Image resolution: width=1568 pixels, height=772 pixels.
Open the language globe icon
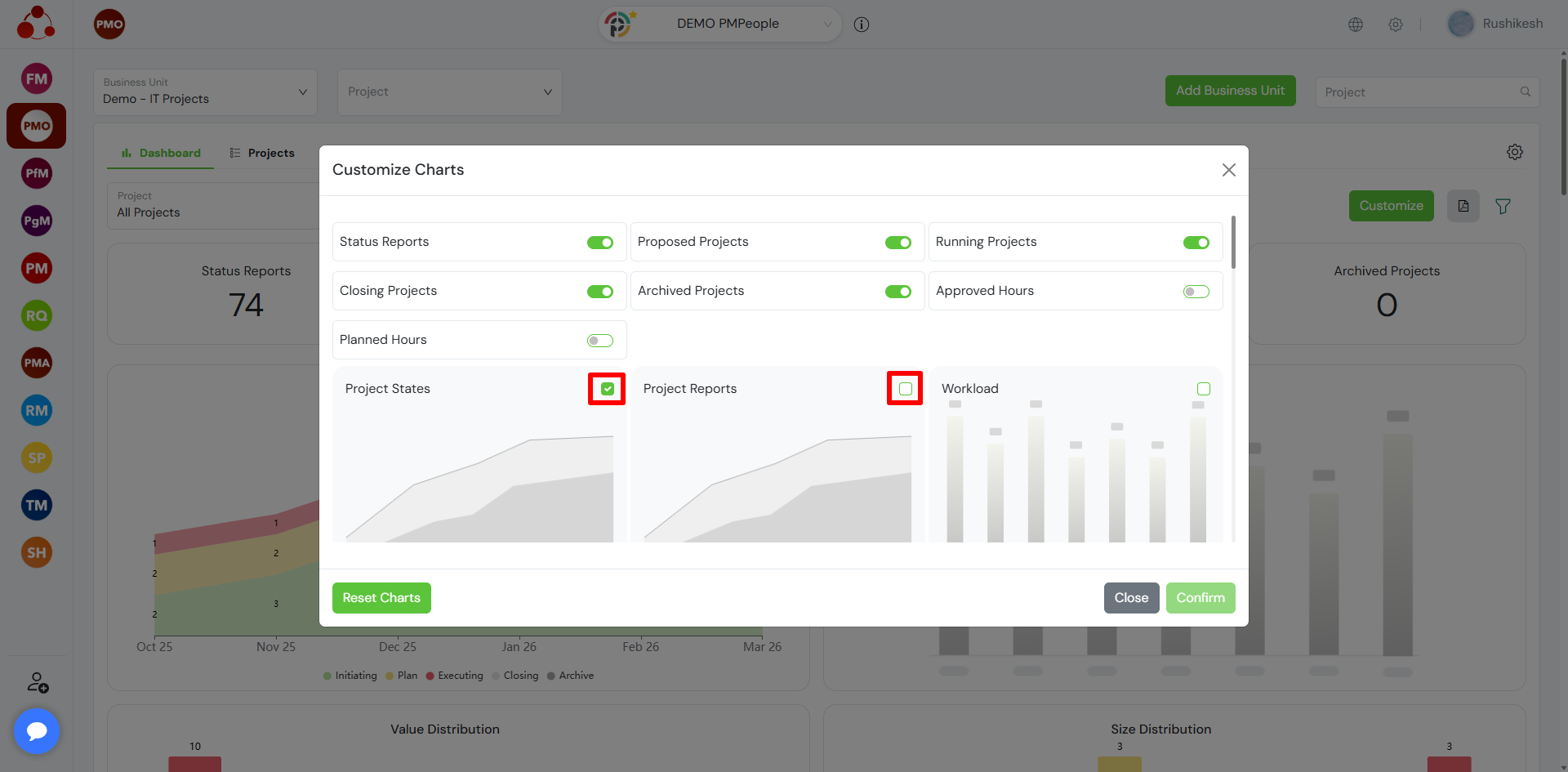1356,25
